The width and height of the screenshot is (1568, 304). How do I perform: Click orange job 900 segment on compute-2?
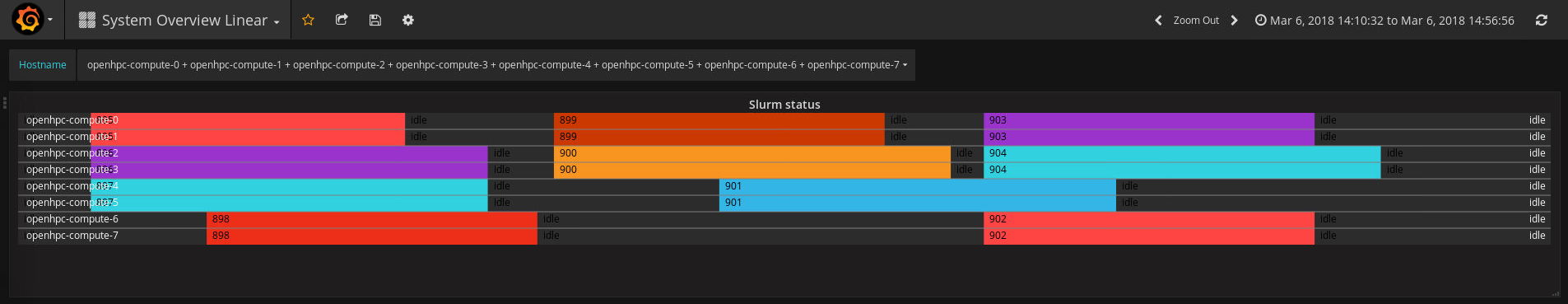(752, 153)
